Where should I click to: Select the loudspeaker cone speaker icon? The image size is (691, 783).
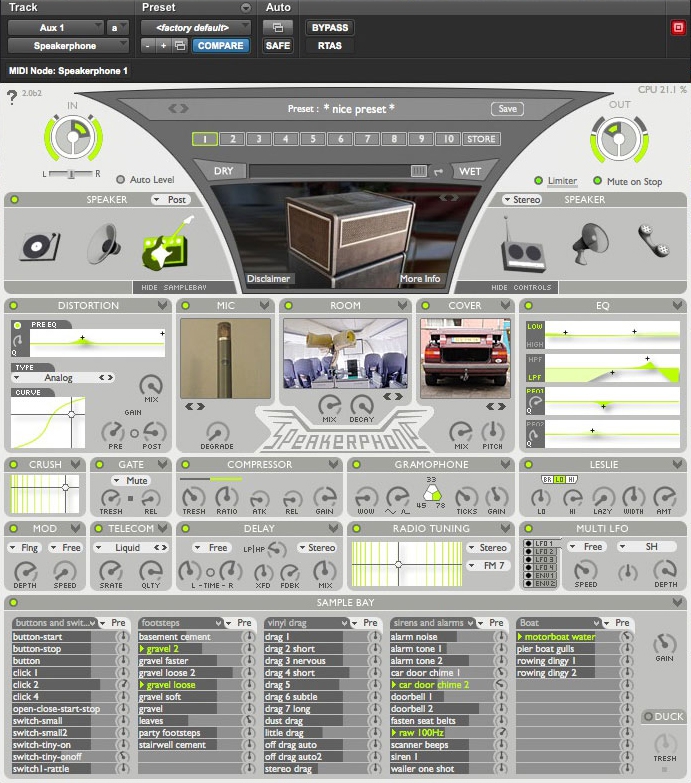pyautogui.click(x=105, y=244)
